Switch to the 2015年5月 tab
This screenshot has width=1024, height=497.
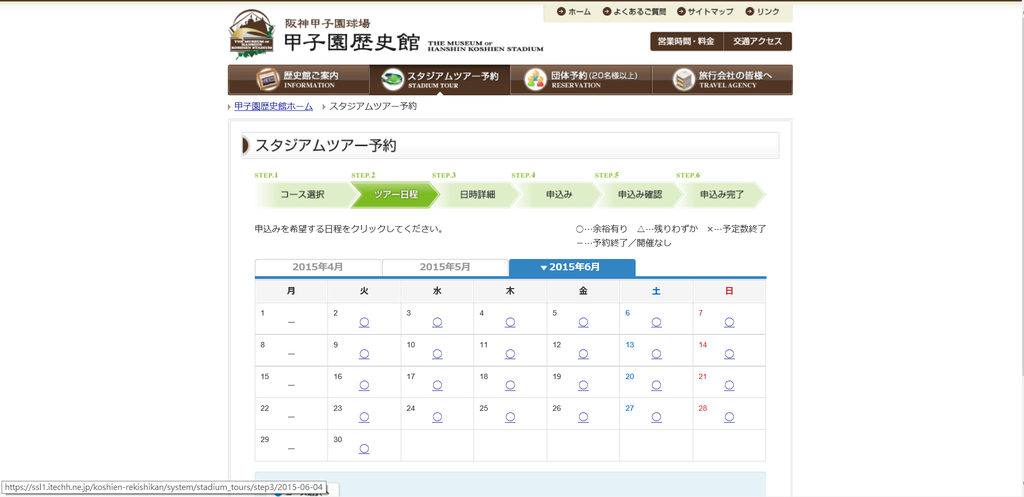click(x=445, y=267)
